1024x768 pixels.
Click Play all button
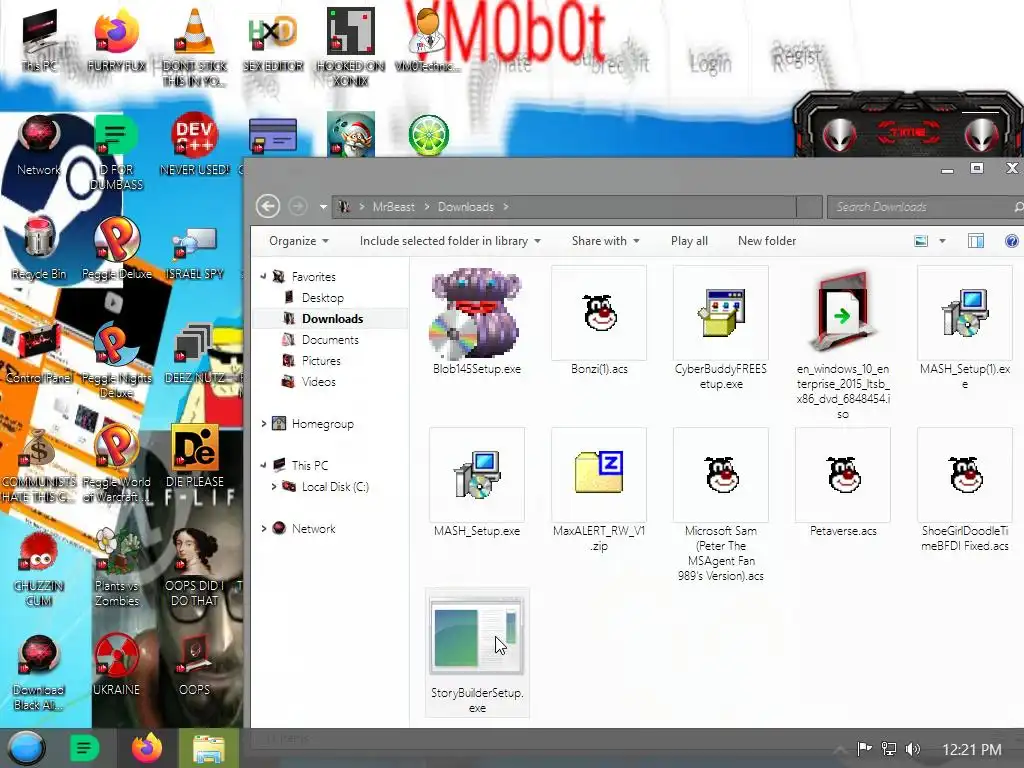(x=689, y=241)
